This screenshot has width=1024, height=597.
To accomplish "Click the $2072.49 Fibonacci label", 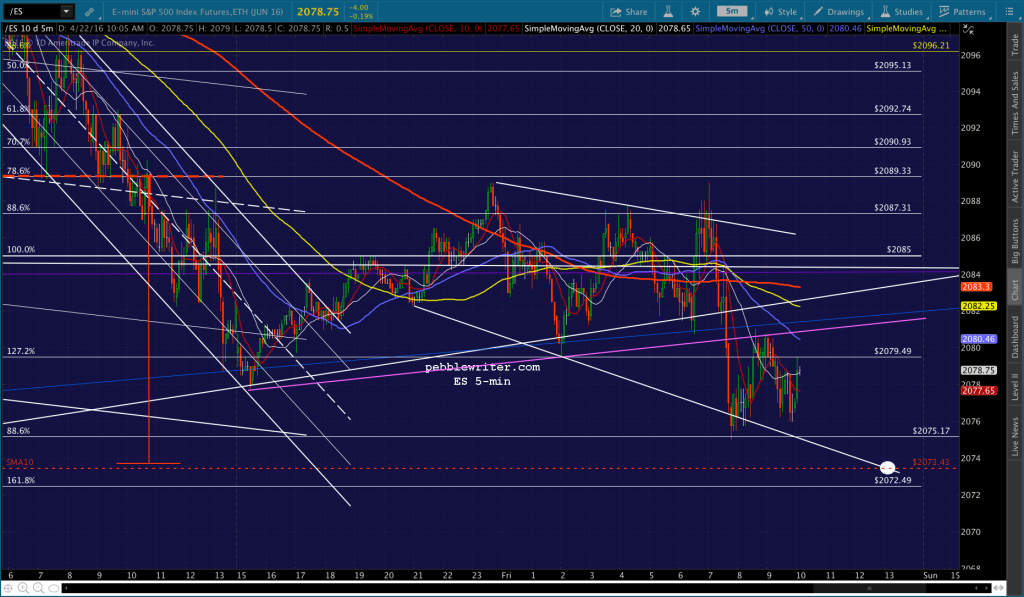I will coord(892,480).
